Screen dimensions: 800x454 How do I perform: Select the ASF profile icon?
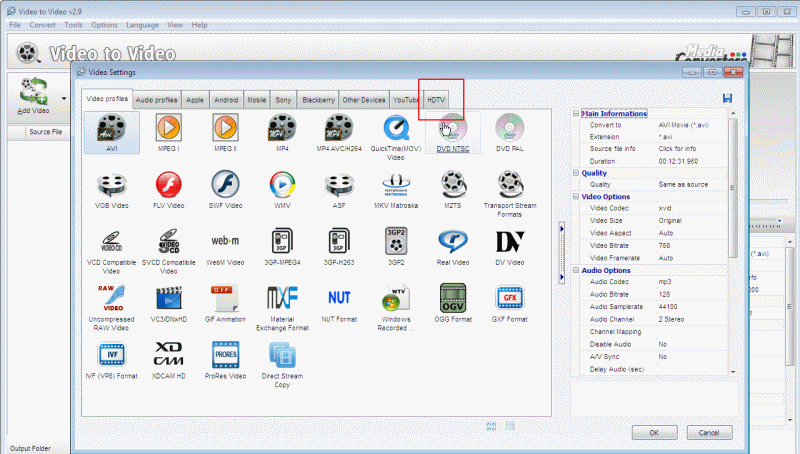[339, 185]
